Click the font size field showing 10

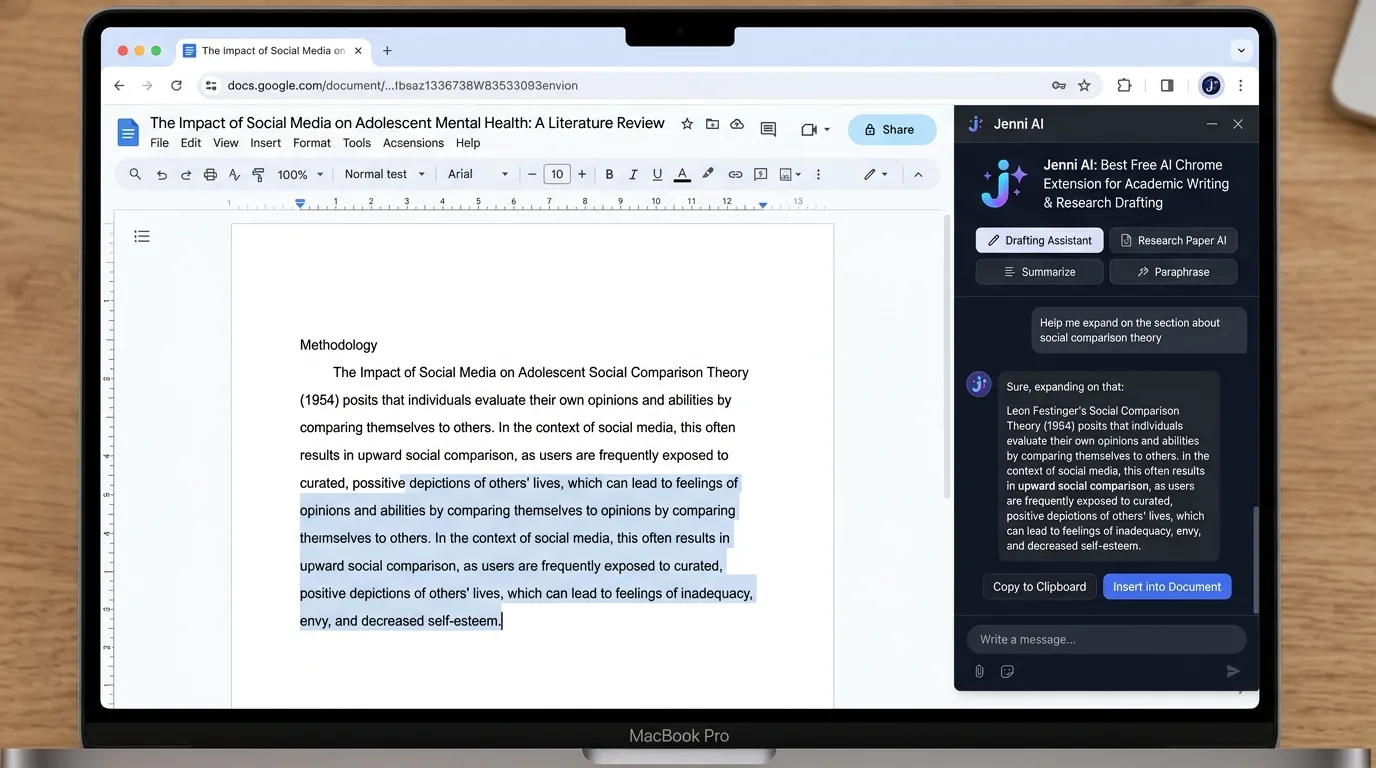coord(557,174)
